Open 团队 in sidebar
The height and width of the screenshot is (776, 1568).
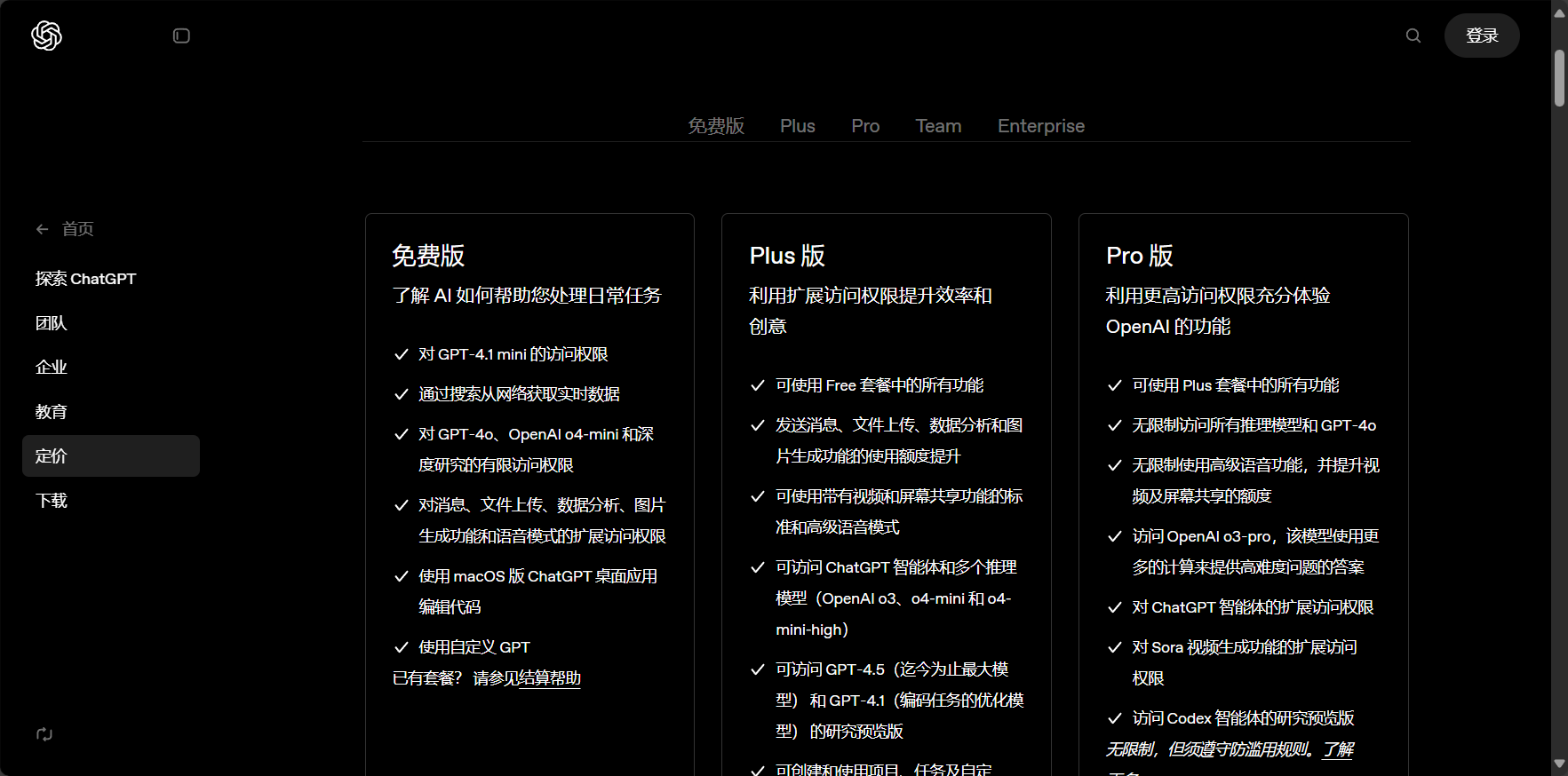tap(52, 323)
